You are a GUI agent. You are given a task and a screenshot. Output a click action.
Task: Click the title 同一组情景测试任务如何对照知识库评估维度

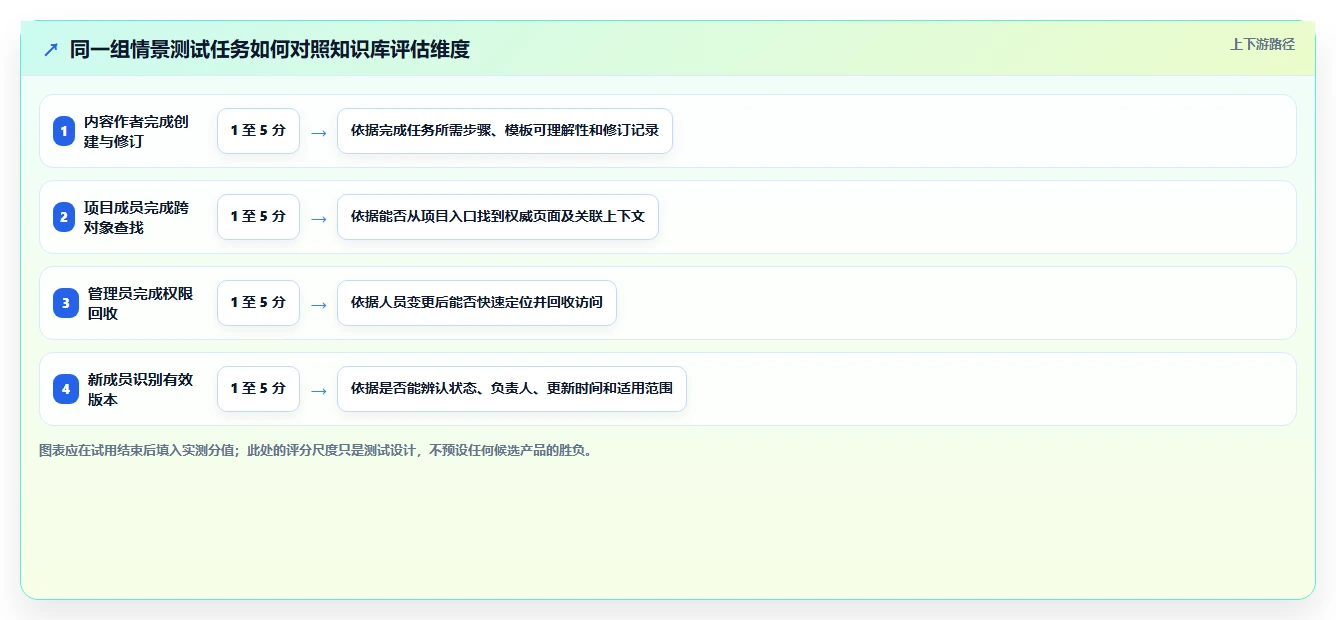[x=270, y=49]
